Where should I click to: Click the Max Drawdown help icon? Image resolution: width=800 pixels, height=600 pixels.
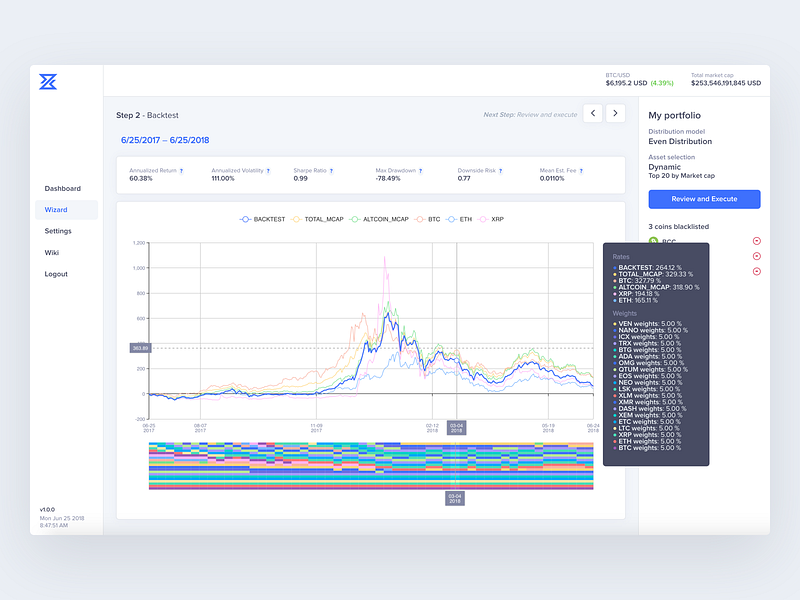421,171
